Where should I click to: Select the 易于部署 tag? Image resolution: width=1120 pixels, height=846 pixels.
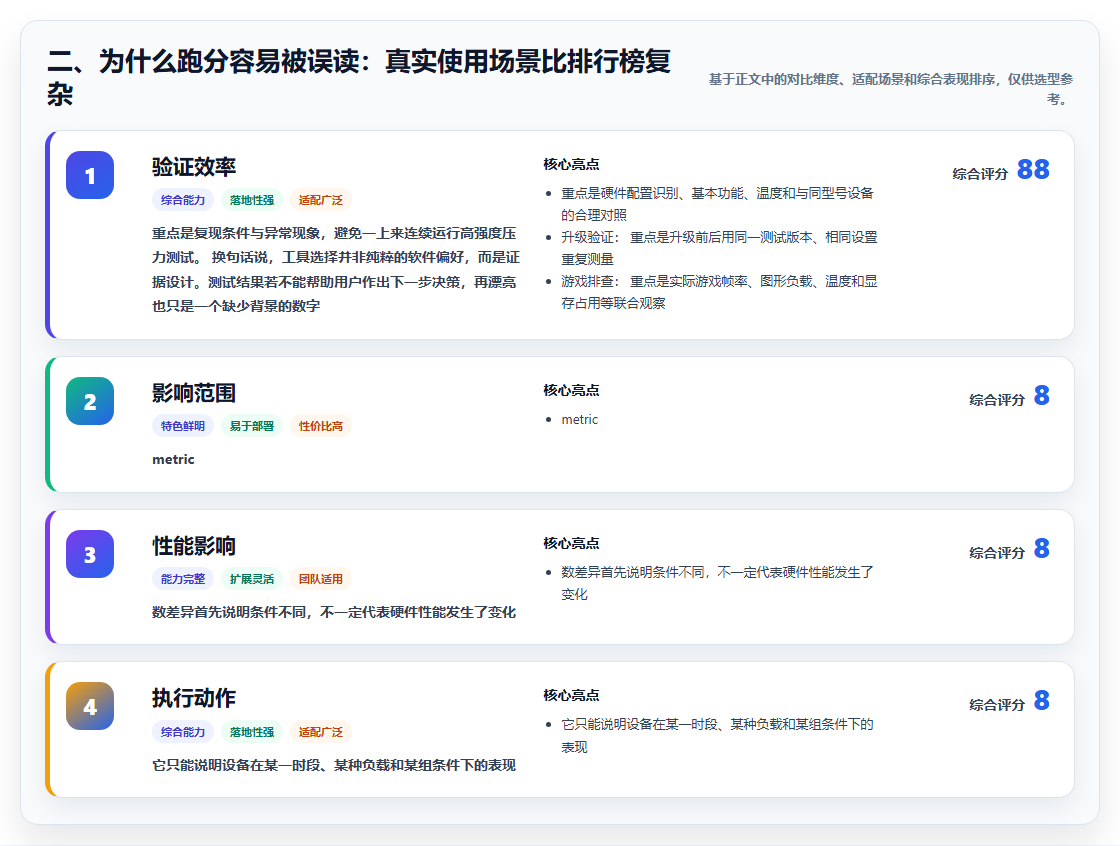pos(252,426)
